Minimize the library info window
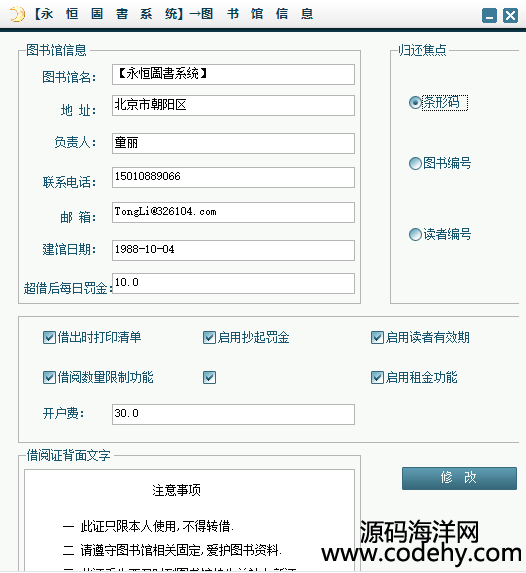Image resolution: width=526 pixels, height=573 pixels. click(x=489, y=16)
